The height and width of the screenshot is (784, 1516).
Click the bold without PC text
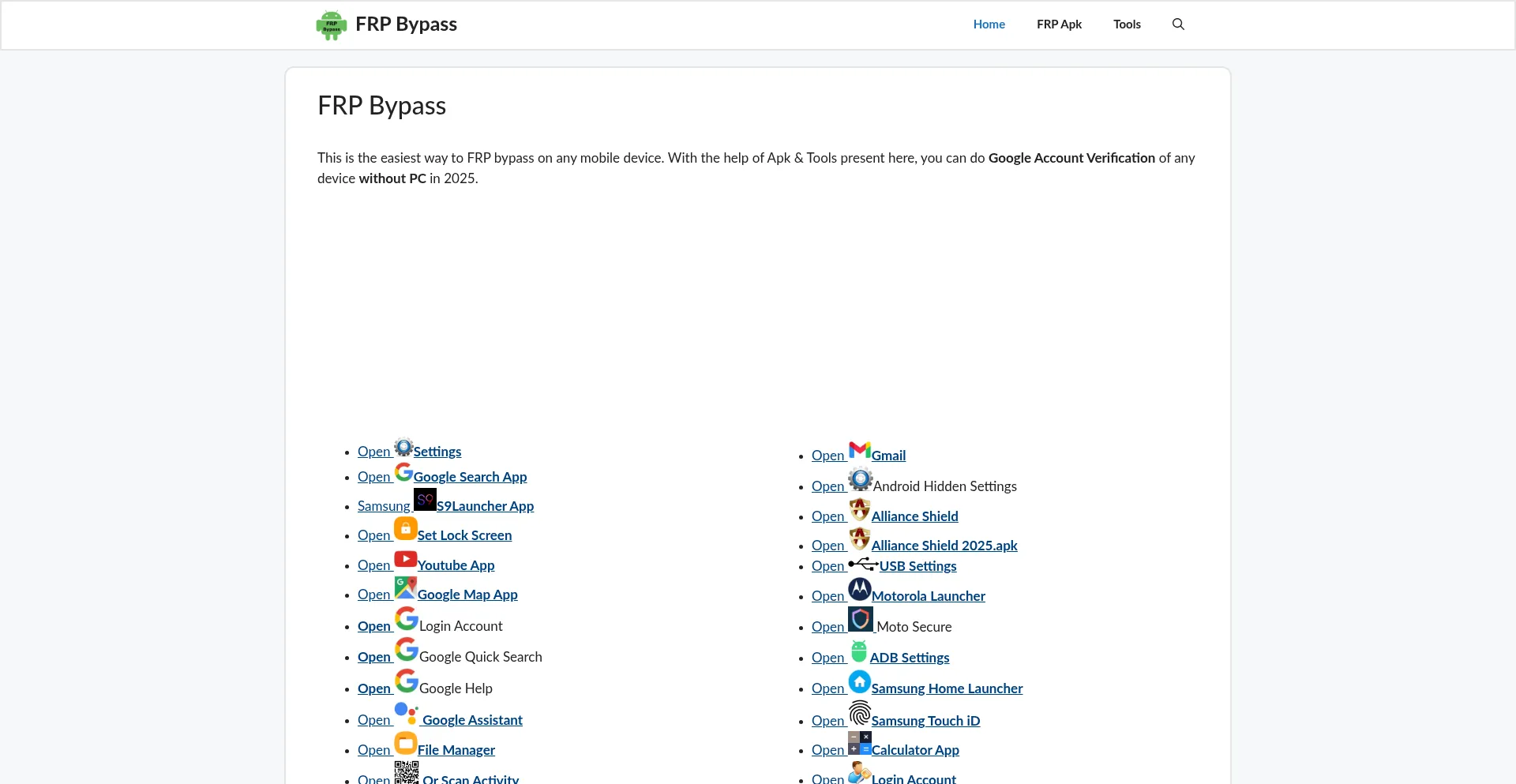pos(392,178)
